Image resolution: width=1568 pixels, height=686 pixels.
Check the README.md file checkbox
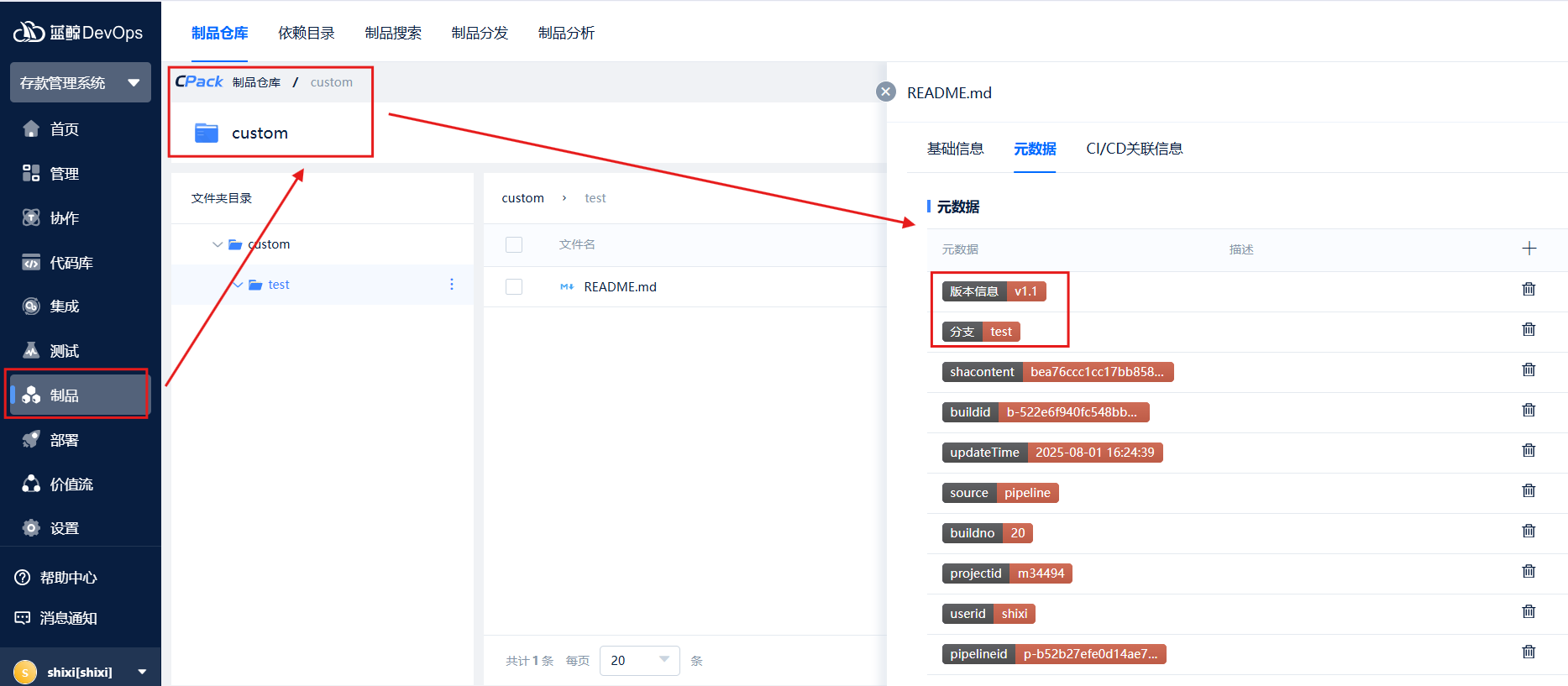[514, 287]
